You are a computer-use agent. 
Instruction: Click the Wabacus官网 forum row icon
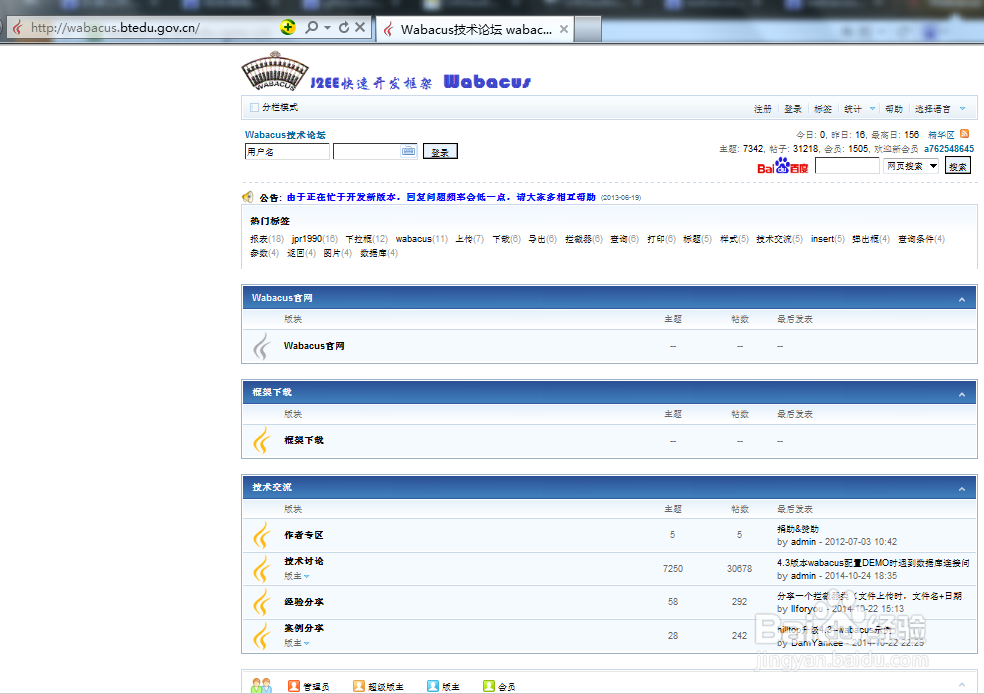coord(262,346)
